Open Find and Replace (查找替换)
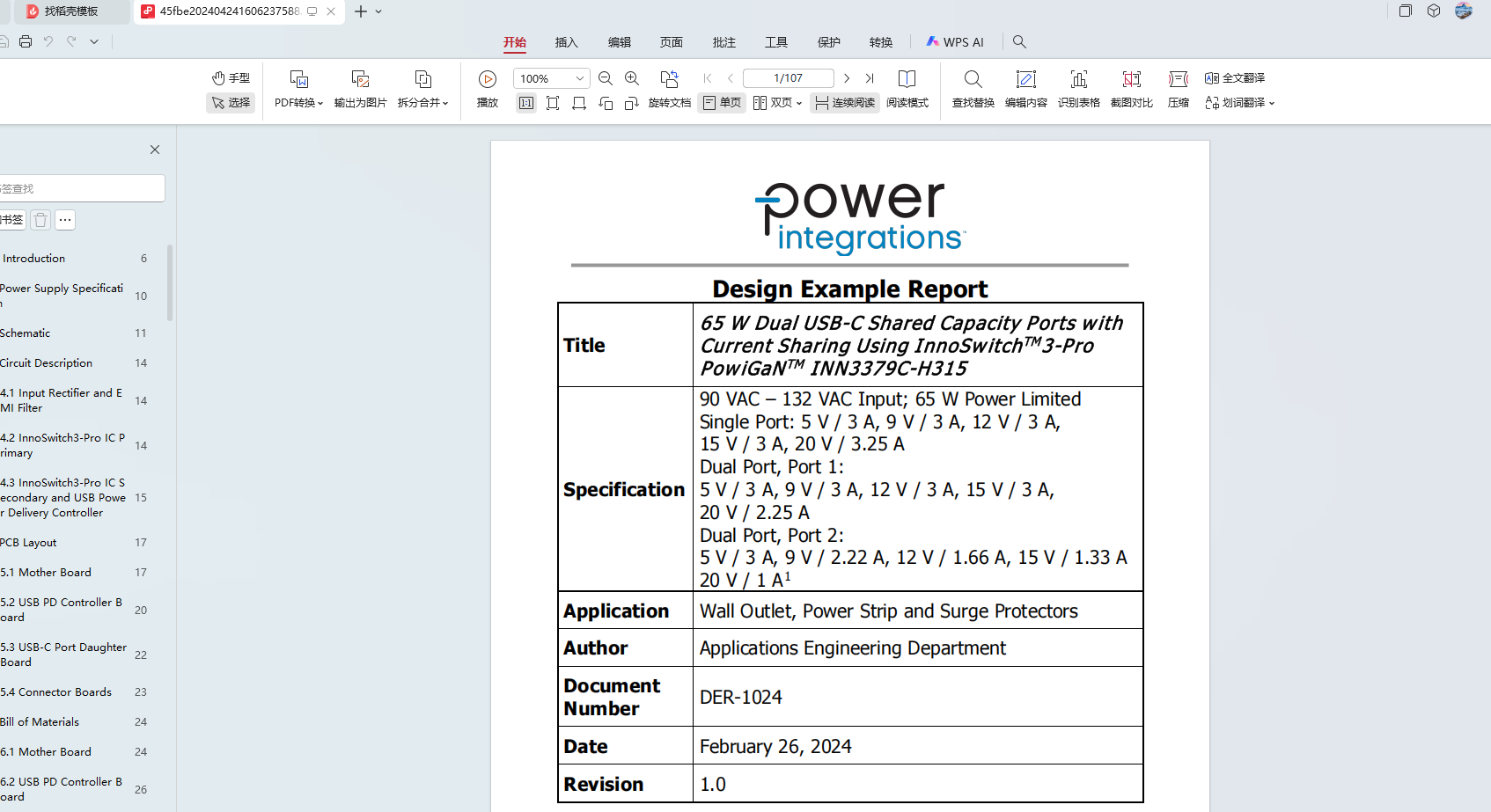Screen dimensions: 1491x812 point(973,90)
